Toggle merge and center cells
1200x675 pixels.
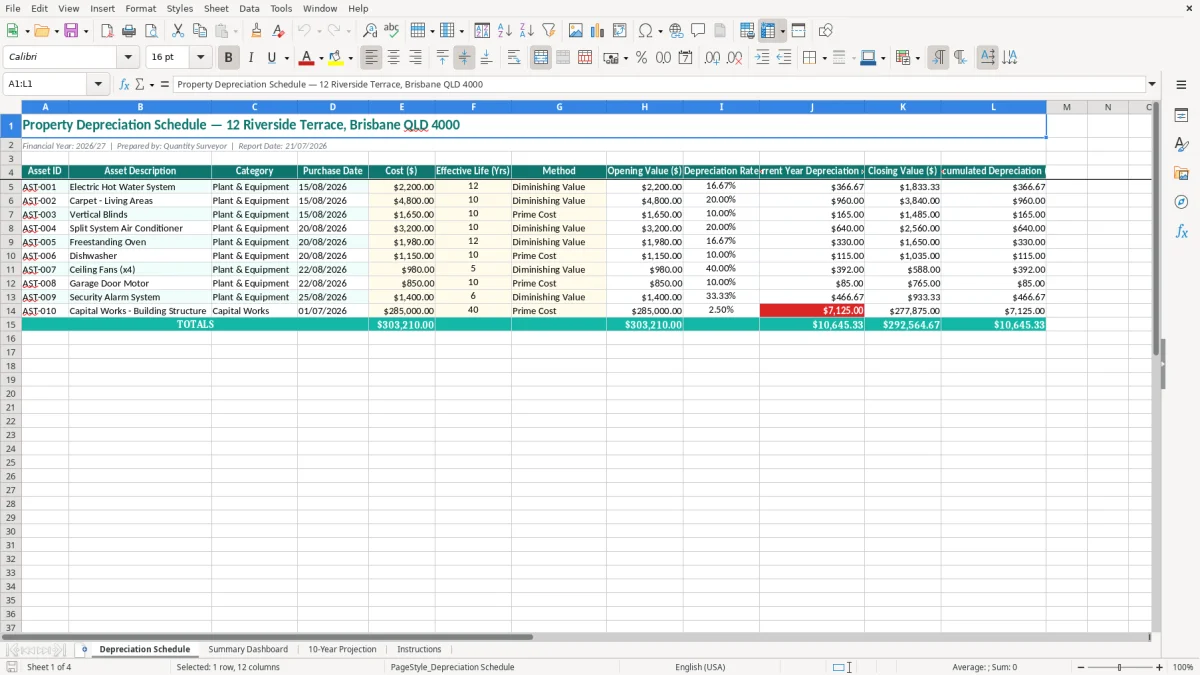(x=541, y=58)
